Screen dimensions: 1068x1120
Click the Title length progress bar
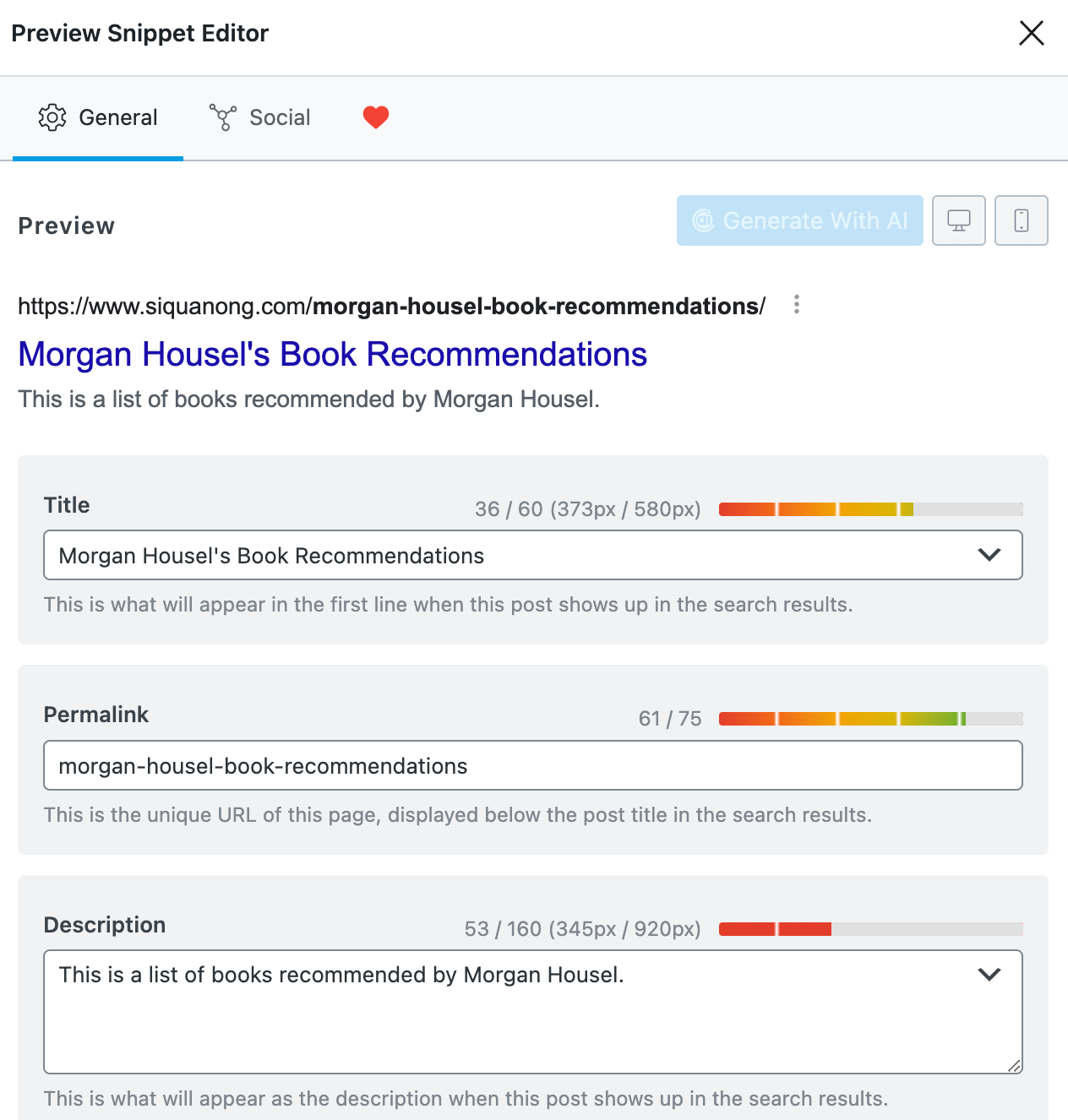870,509
